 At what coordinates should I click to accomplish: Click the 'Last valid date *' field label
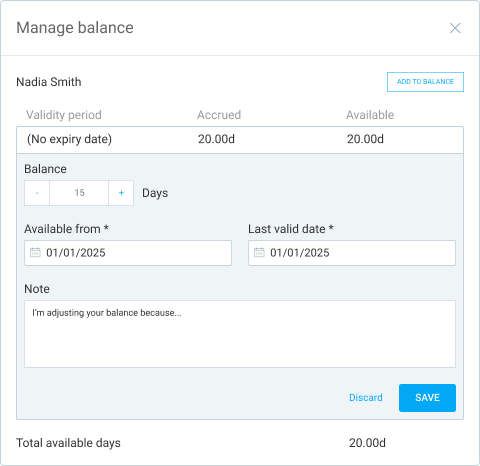coord(291,229)
